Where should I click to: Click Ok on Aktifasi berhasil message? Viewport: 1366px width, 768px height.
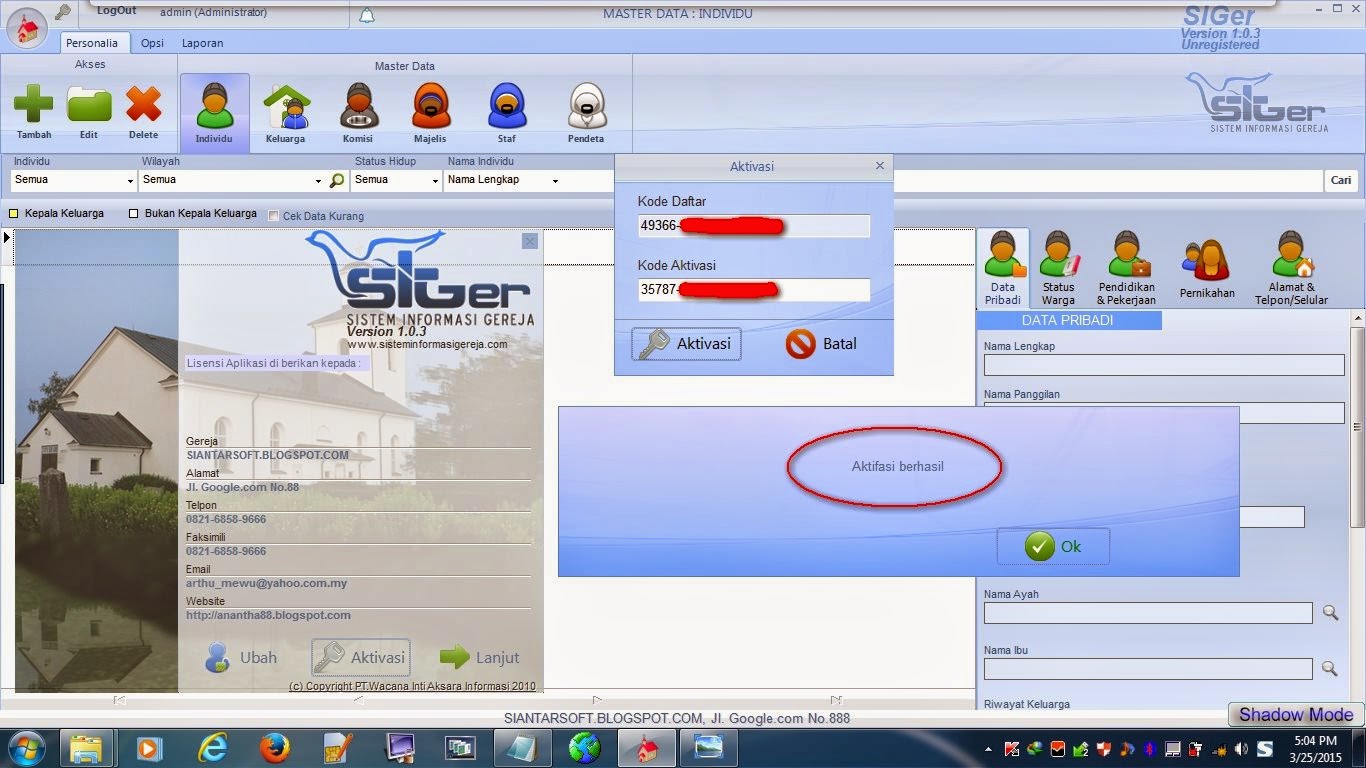tap(1053, 546)
